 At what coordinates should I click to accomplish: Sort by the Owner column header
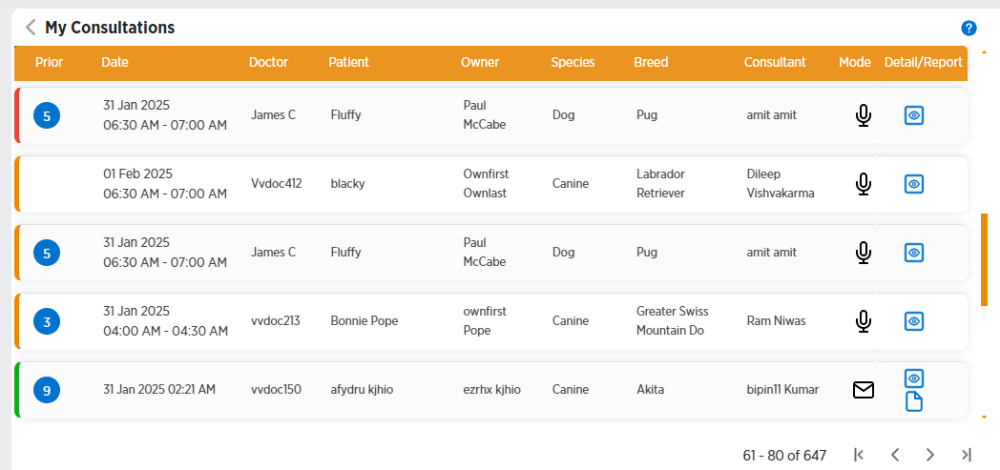point(480,62)
